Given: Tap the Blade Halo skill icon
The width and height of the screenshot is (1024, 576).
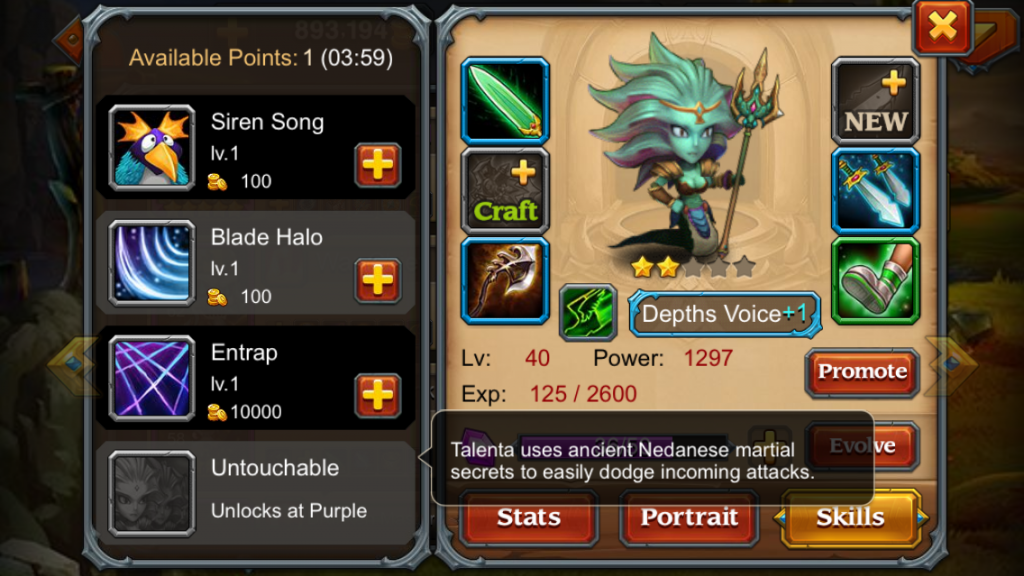Looking at the screenshot, I should click(152, 263).
